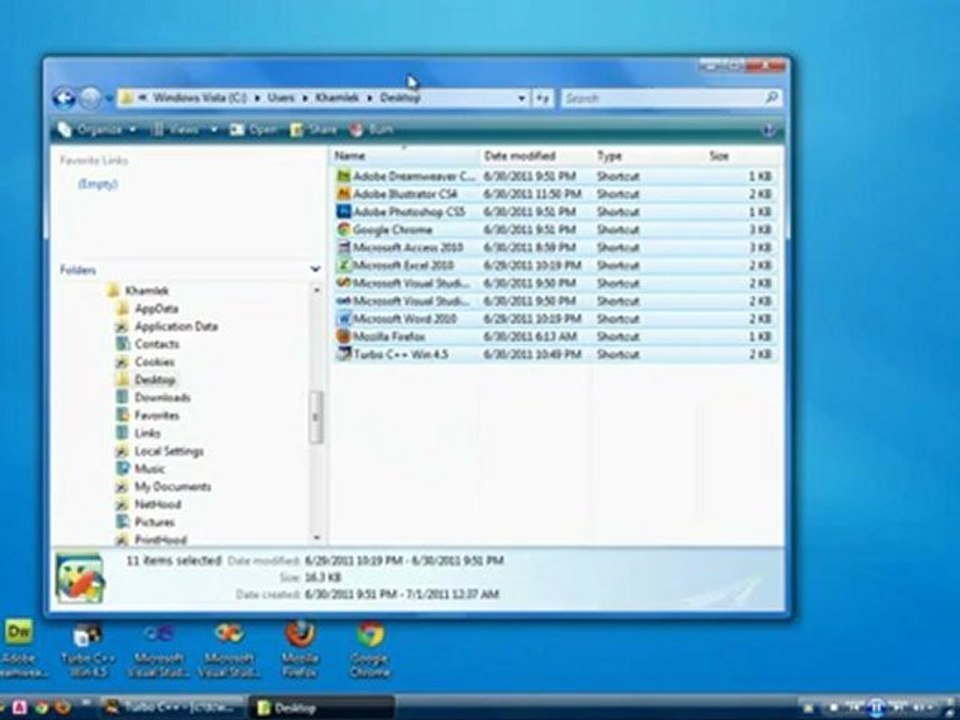Select Turbo C++ Win 4.5 icon in file list

point(344,354)
